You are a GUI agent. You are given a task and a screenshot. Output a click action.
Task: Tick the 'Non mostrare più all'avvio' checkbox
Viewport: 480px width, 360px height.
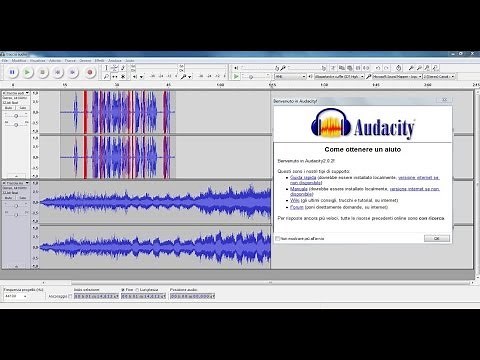[277, 239]
